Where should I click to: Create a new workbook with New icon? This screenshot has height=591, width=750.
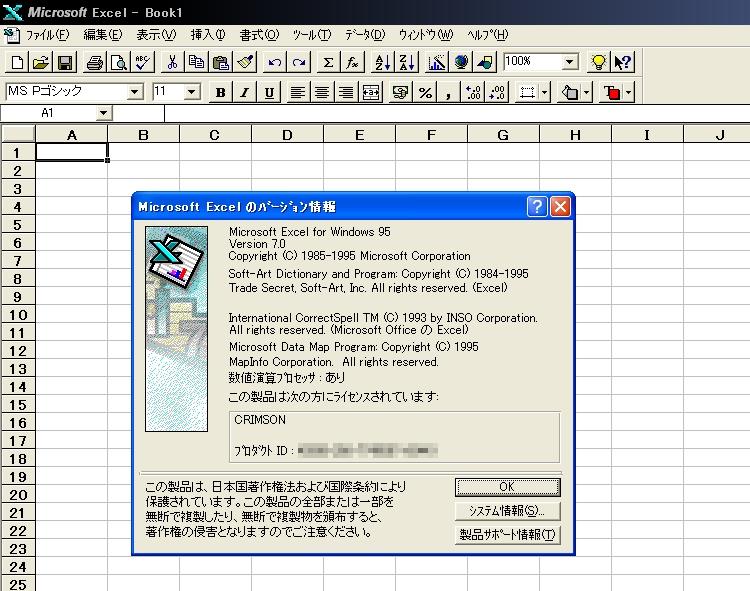click(x=17, y=63)
